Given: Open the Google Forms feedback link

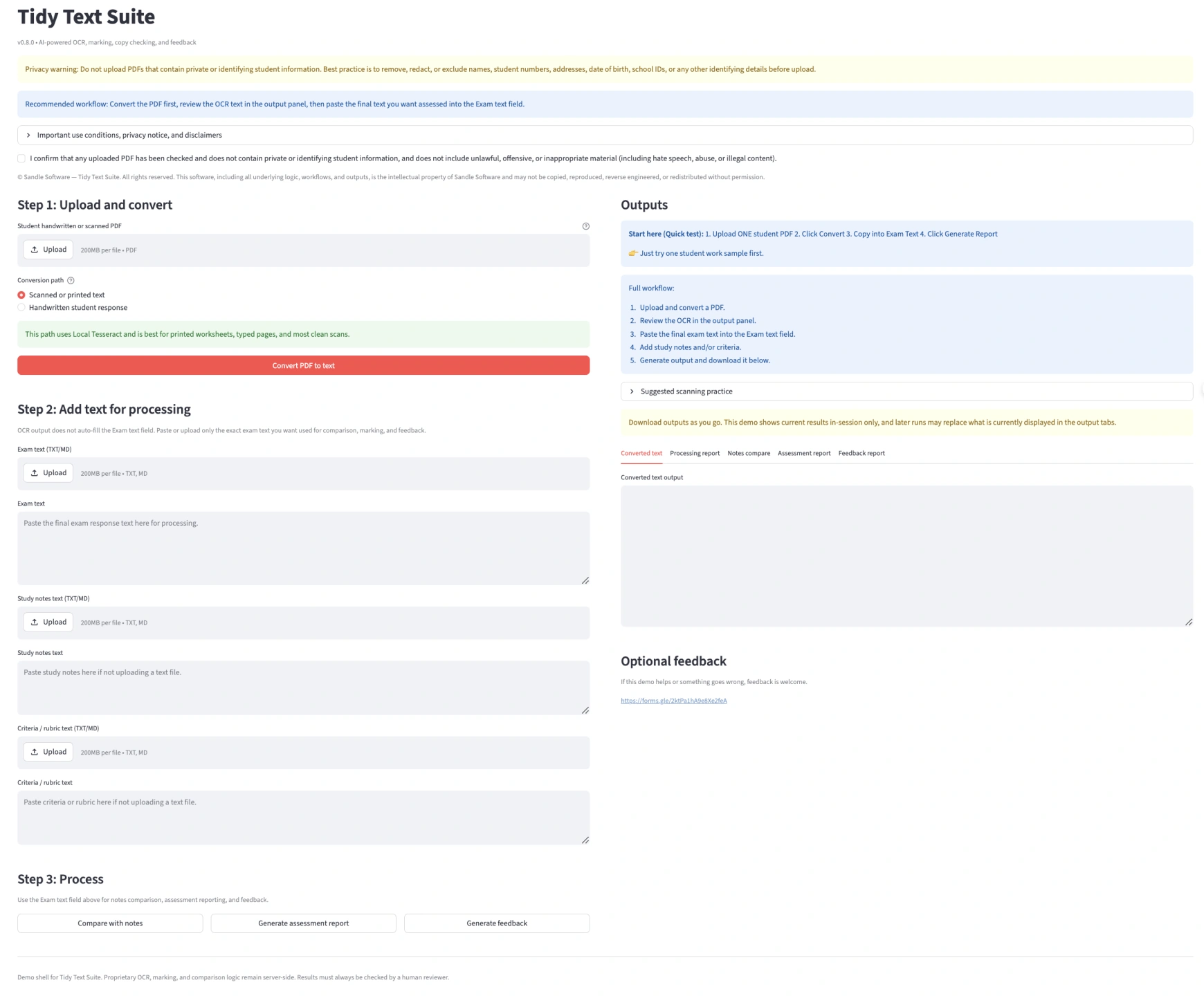Looking at the screenshot, I should coord(673,701).
